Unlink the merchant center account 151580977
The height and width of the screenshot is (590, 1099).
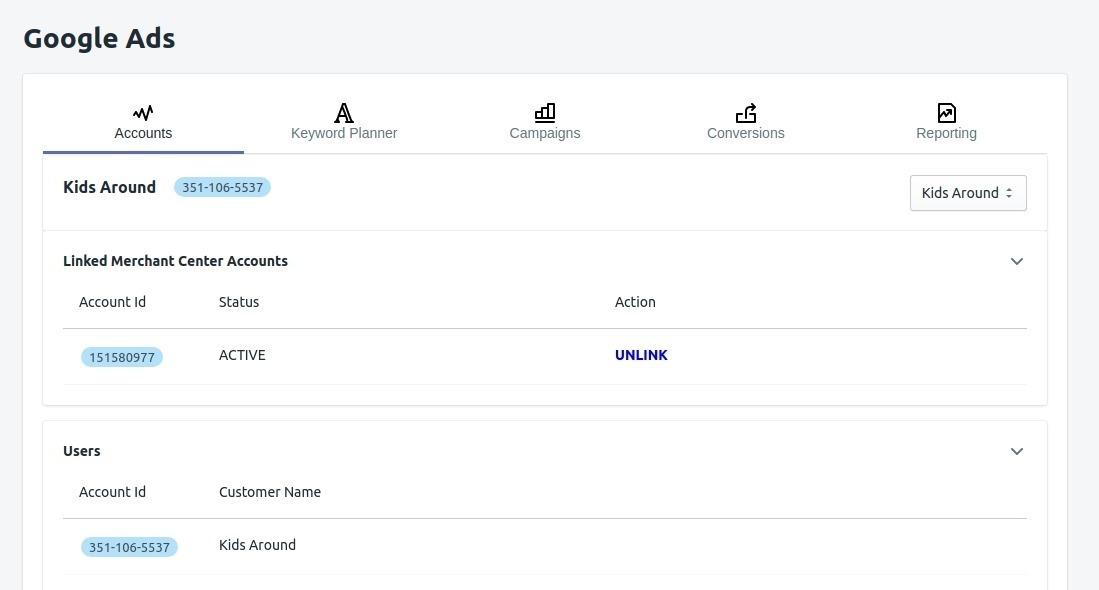click(641, 355)
